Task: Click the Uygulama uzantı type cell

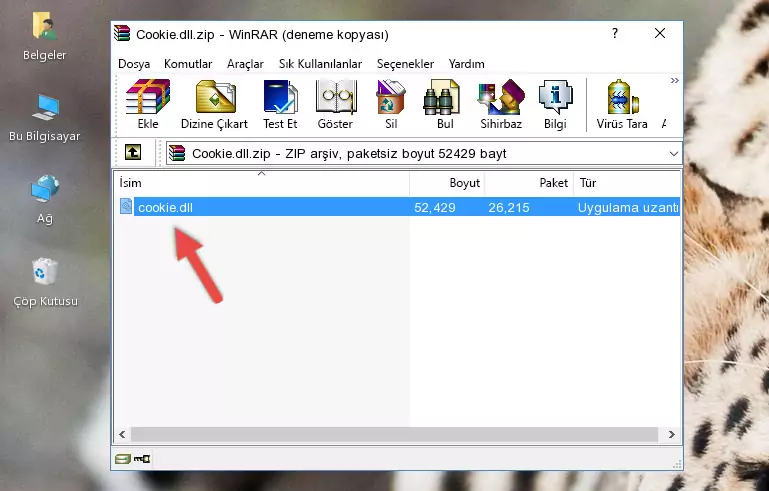Action: (x=628, y=207)
